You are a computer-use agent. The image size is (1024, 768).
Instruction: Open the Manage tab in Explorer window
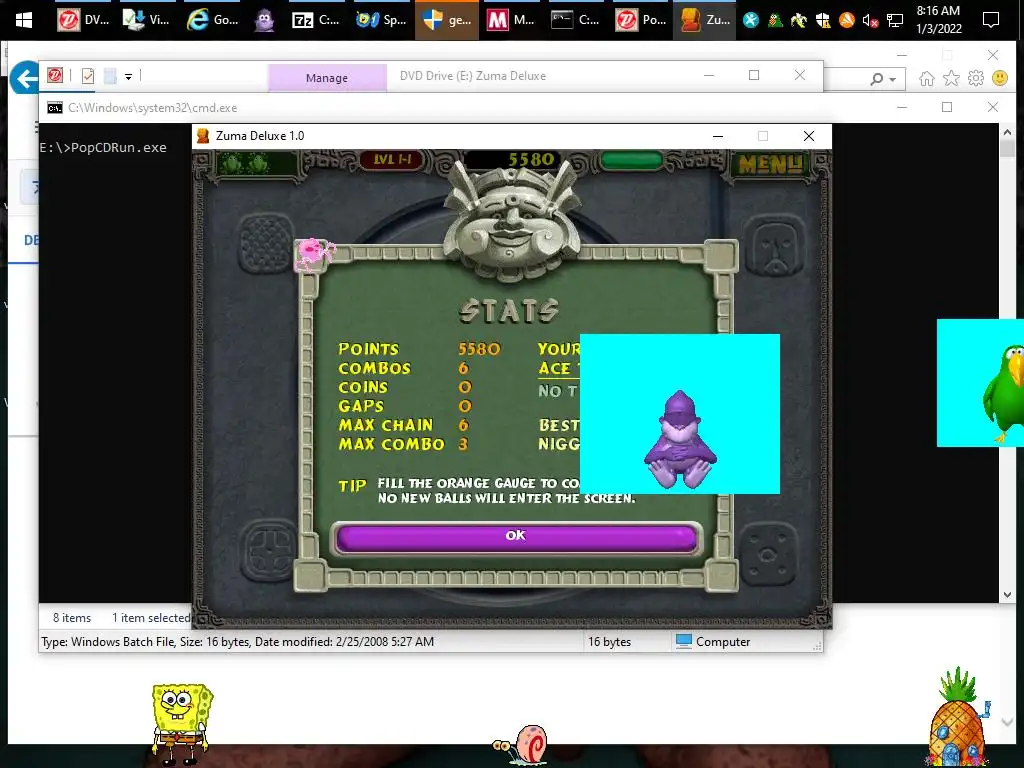click(327, 78)
